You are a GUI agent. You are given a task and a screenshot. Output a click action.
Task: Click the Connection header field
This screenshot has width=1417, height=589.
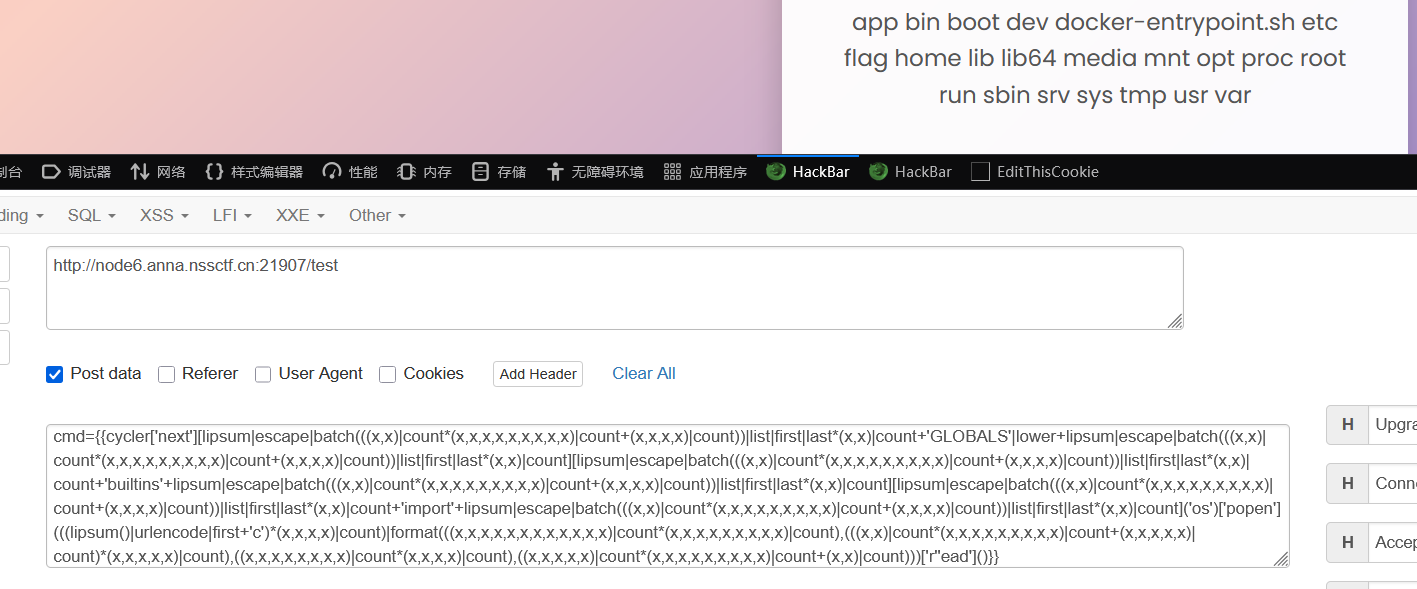(x=1392, y=483)
